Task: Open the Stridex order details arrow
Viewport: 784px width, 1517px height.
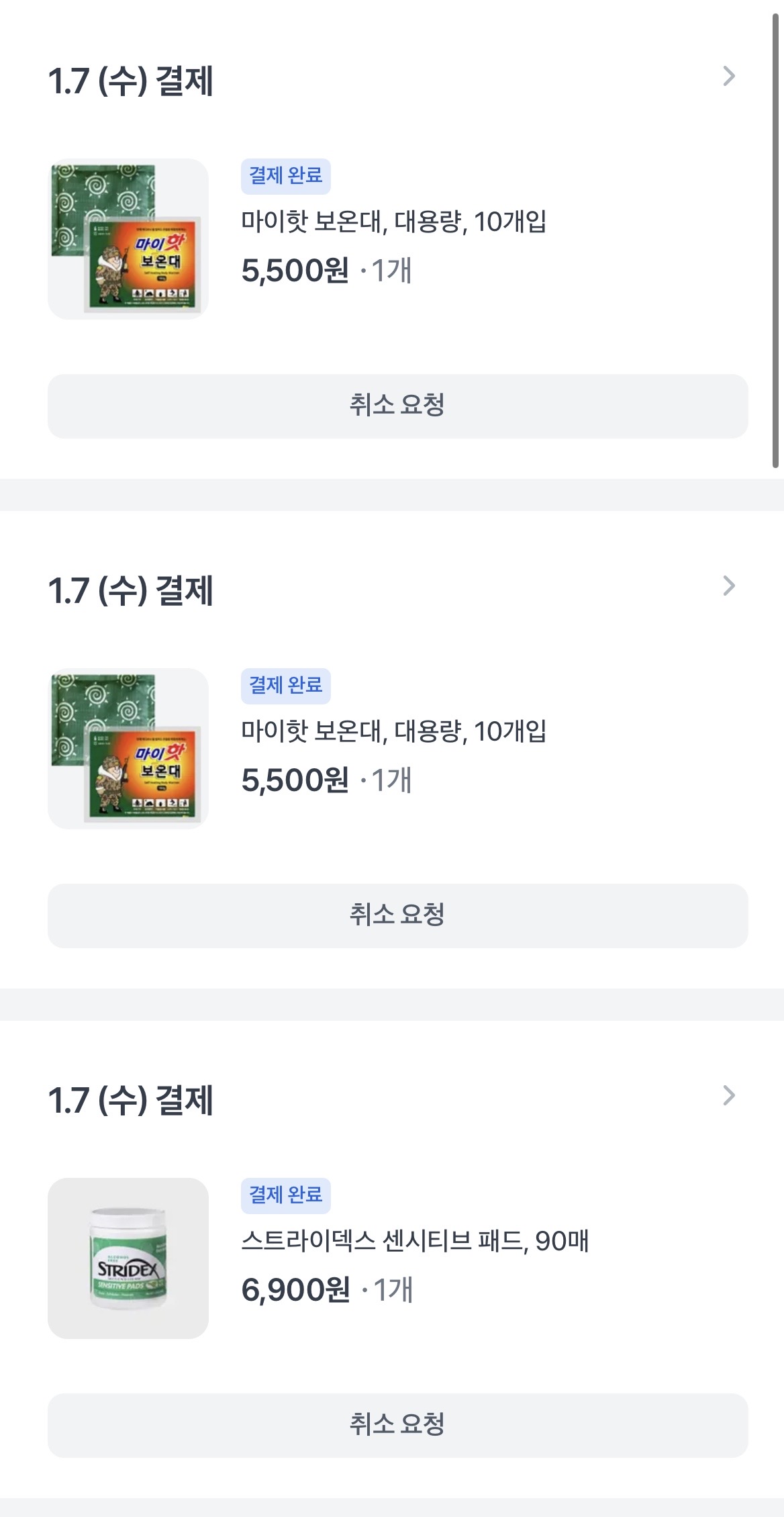Action: click(x=729, y=1096)
